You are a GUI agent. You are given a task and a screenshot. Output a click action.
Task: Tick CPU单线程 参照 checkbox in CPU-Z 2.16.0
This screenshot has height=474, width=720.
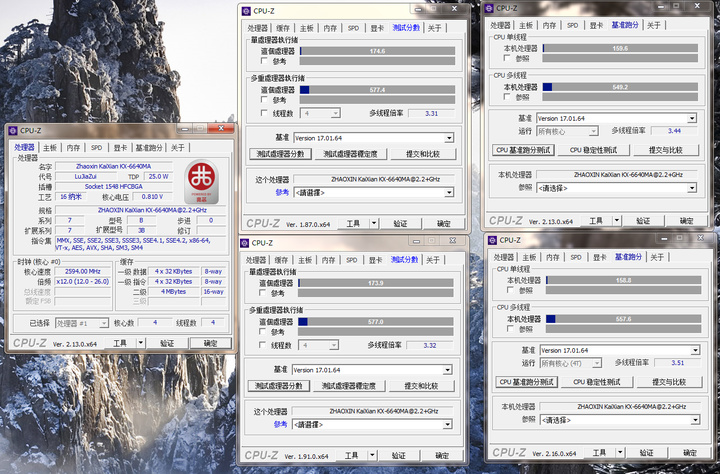click(510, 290)
